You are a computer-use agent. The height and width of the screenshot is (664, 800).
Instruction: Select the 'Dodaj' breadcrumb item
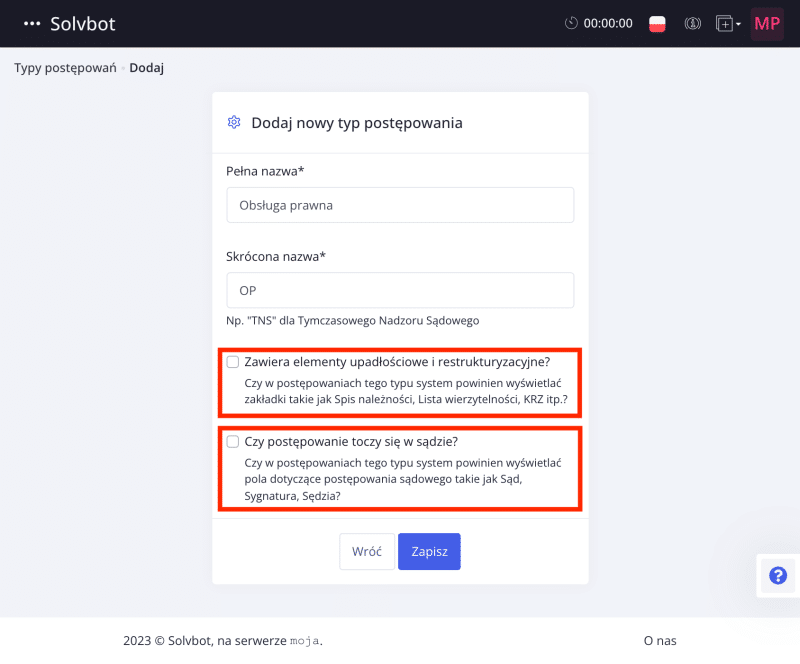(x=146, y=68)
